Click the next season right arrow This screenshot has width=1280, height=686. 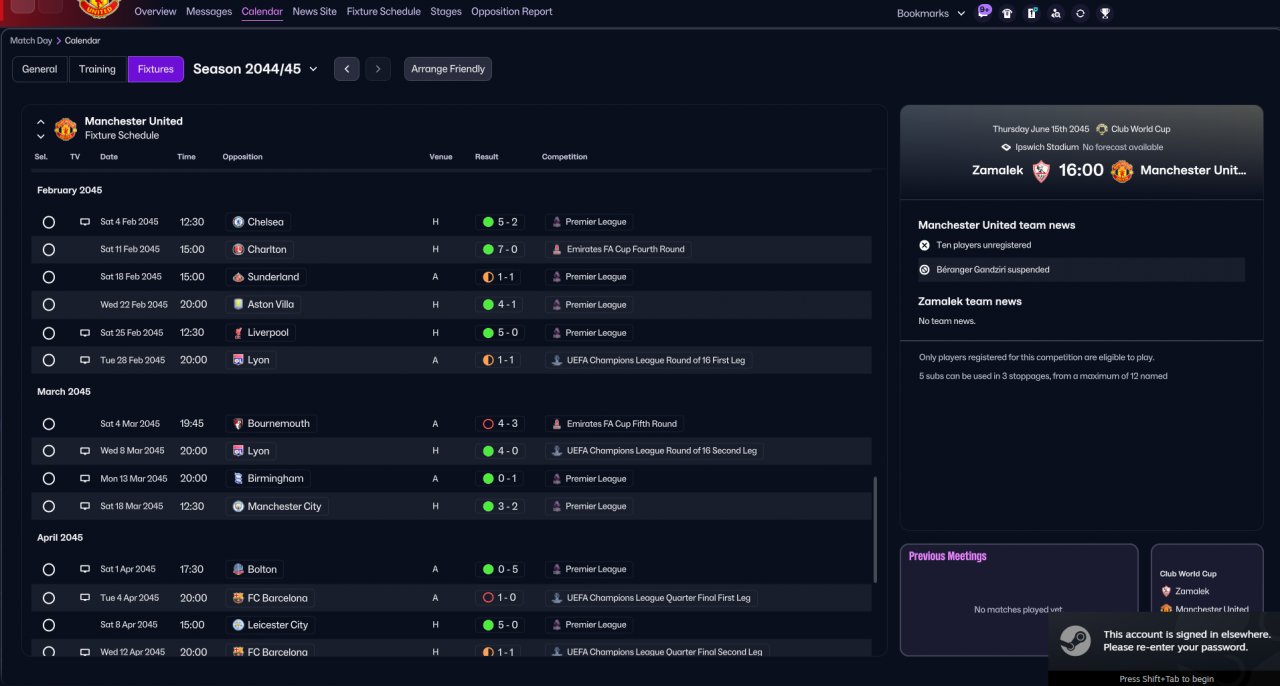click(377, 69)
